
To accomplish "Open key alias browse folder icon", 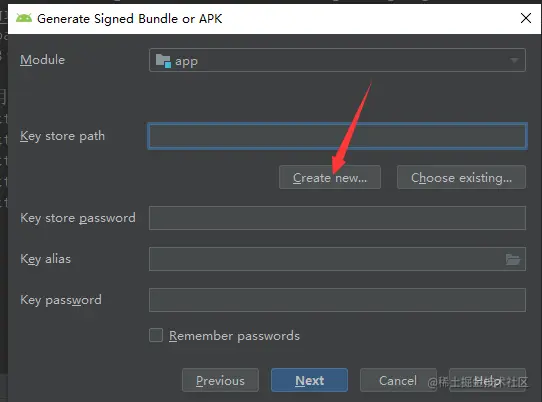I will (x=513, y=259).
